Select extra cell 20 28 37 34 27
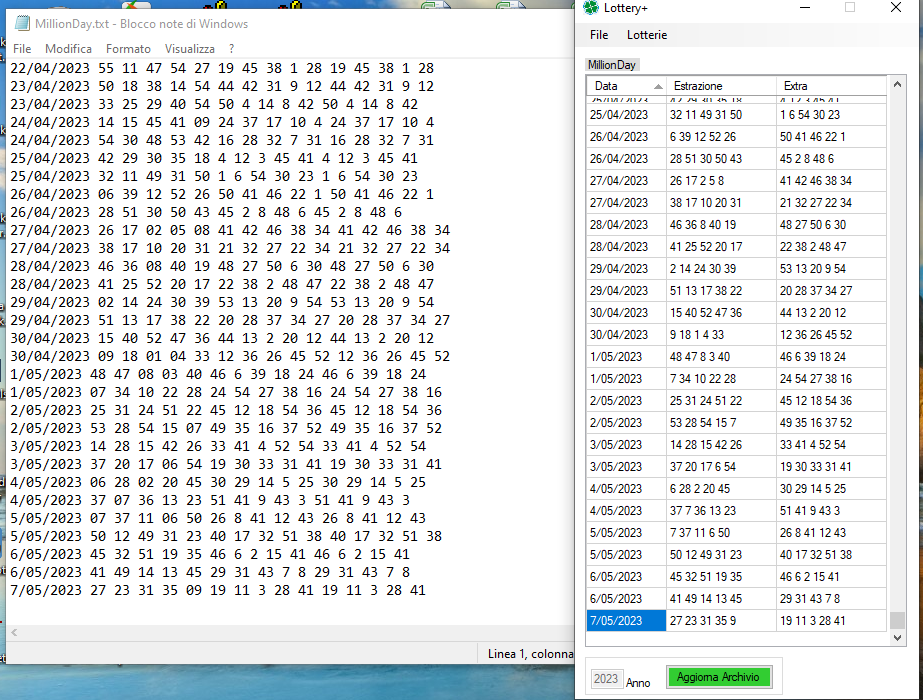The width and height of the screenshot is (923, 700). 831,291
